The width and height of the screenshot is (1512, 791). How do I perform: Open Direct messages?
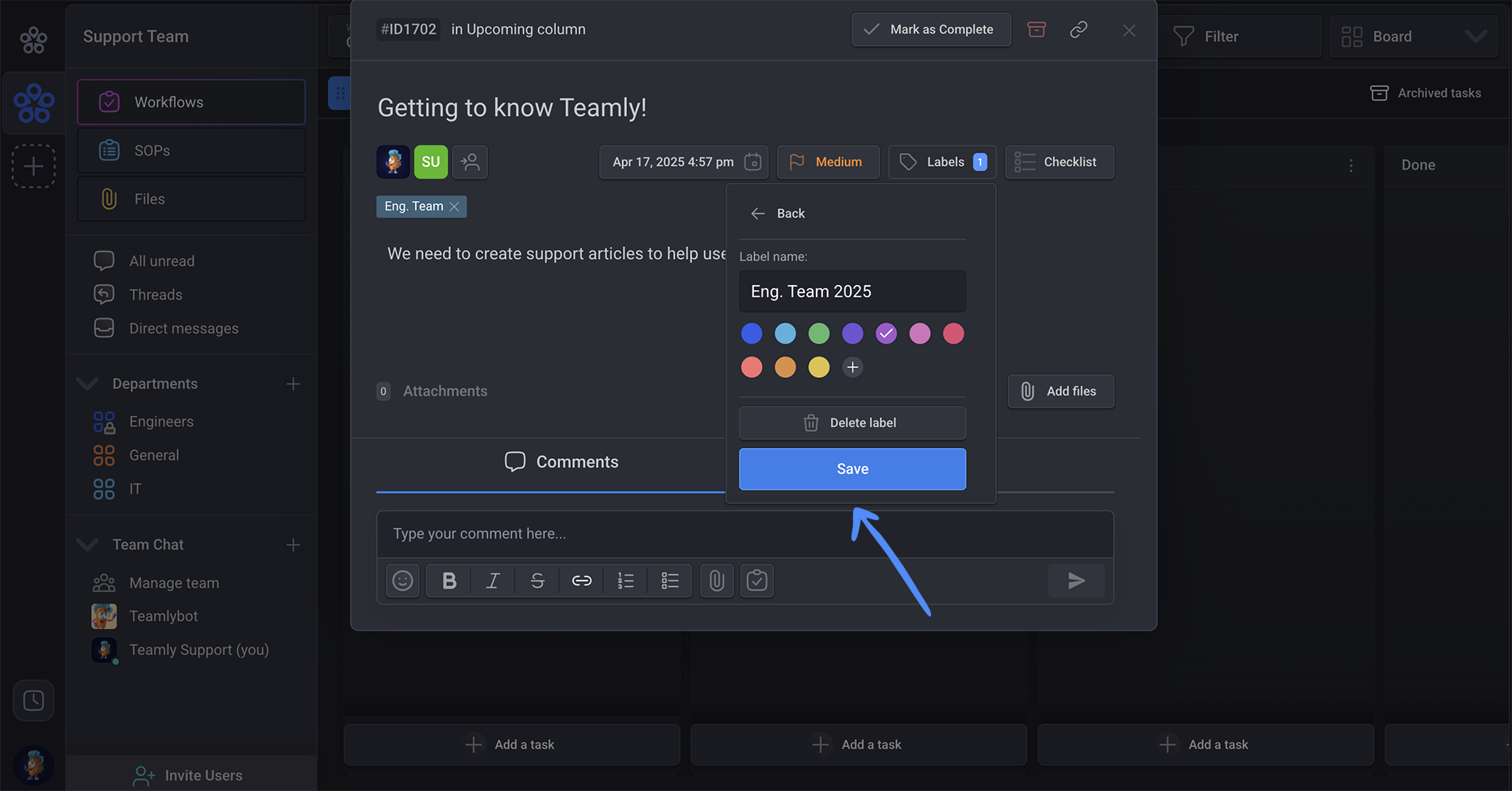(166, 329)
